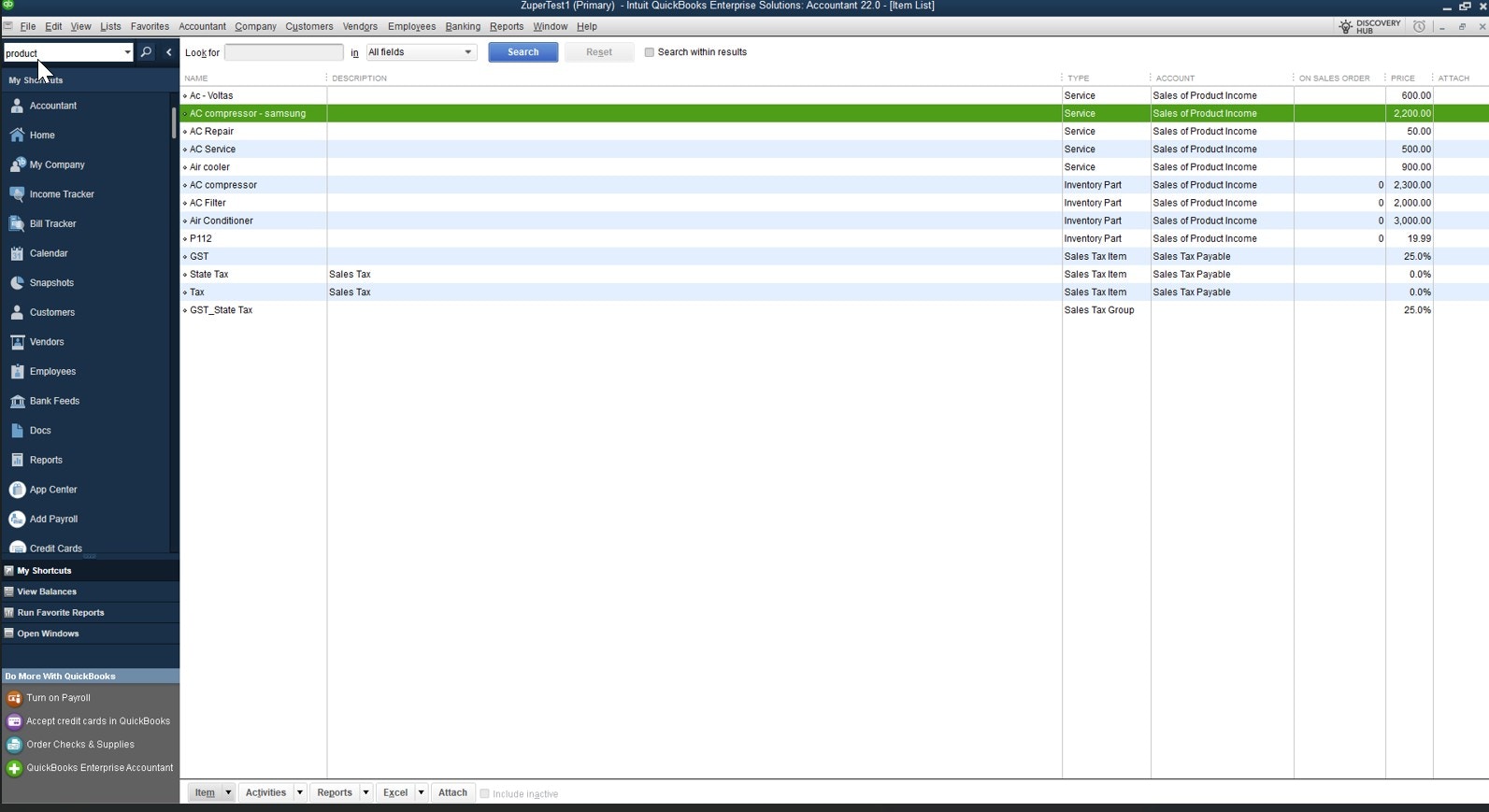Open the Banking menu

(463, 26)
